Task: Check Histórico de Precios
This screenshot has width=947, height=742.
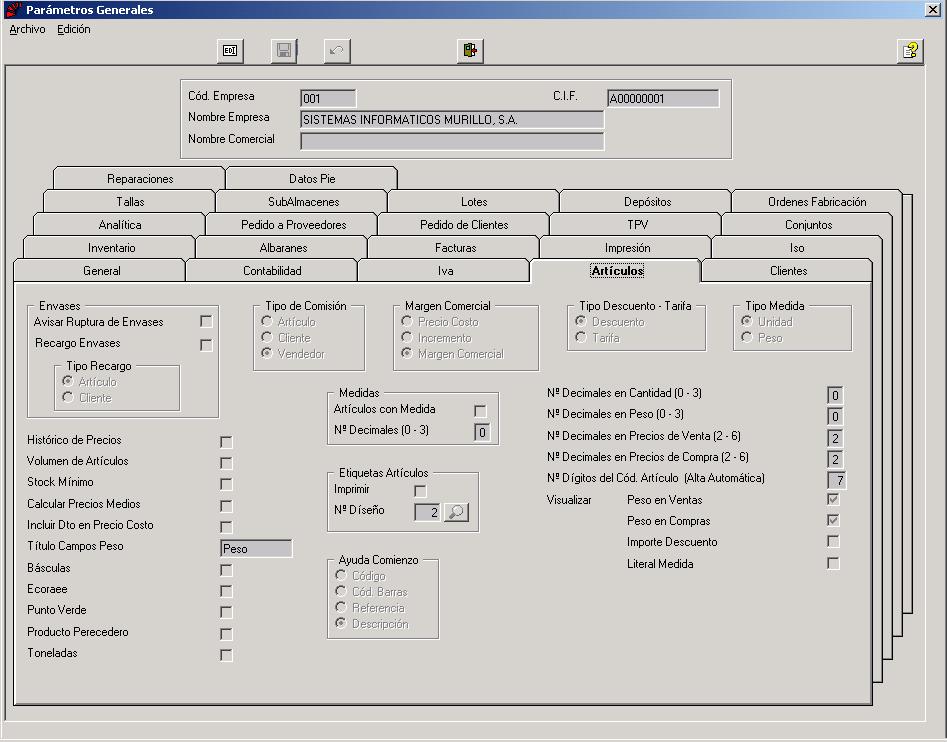Action: [226, 442]
